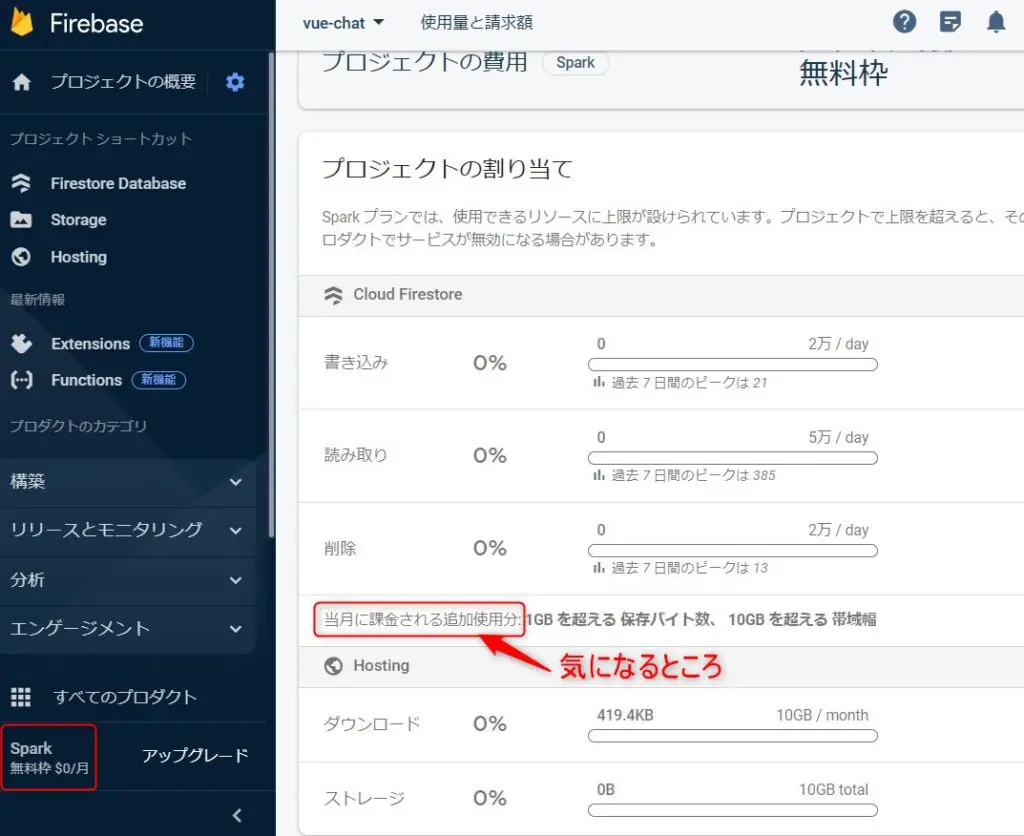Click the 削除 usage progress bar

click(732, 551)
